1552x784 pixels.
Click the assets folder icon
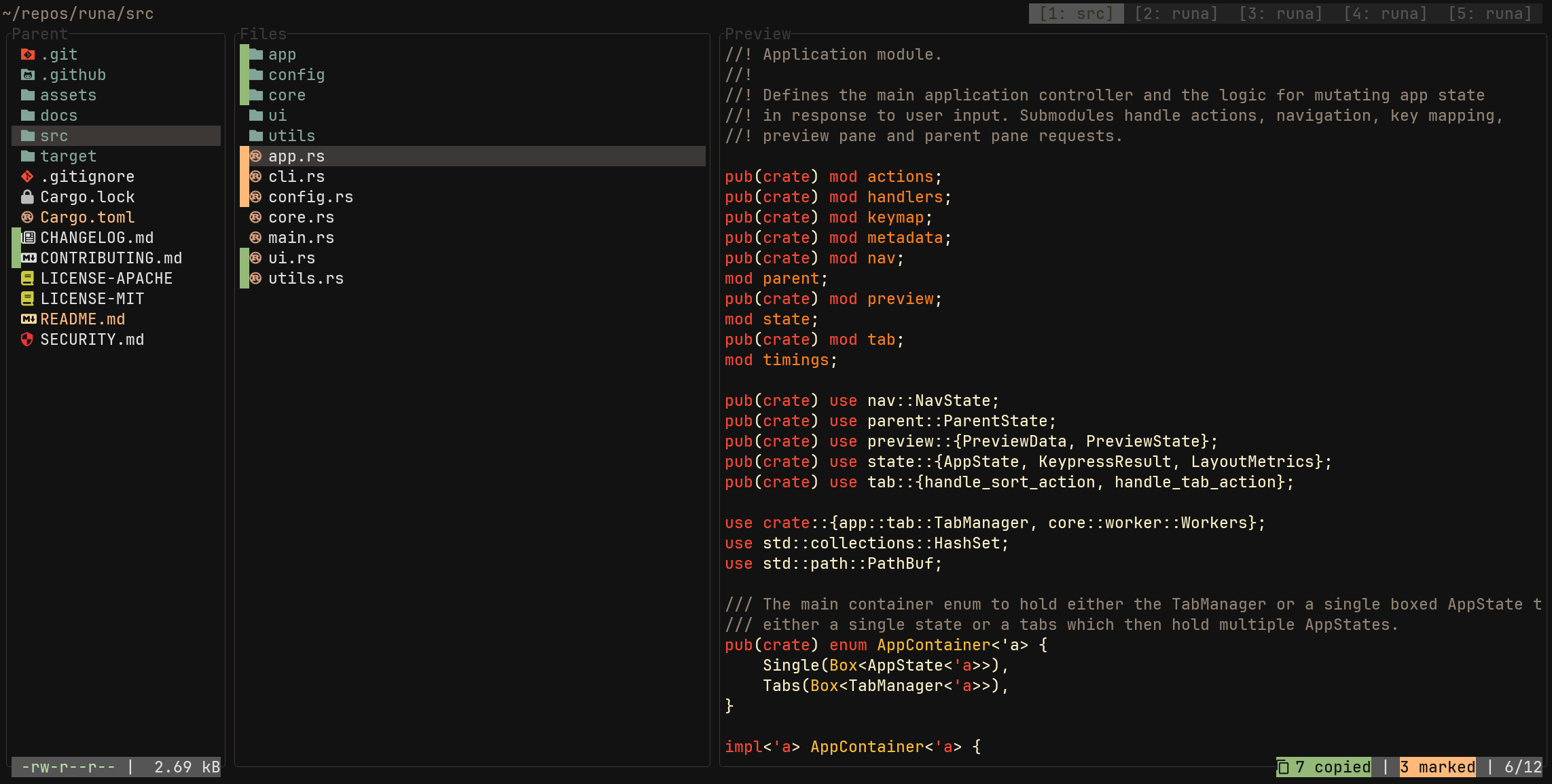tap(27, 95)
